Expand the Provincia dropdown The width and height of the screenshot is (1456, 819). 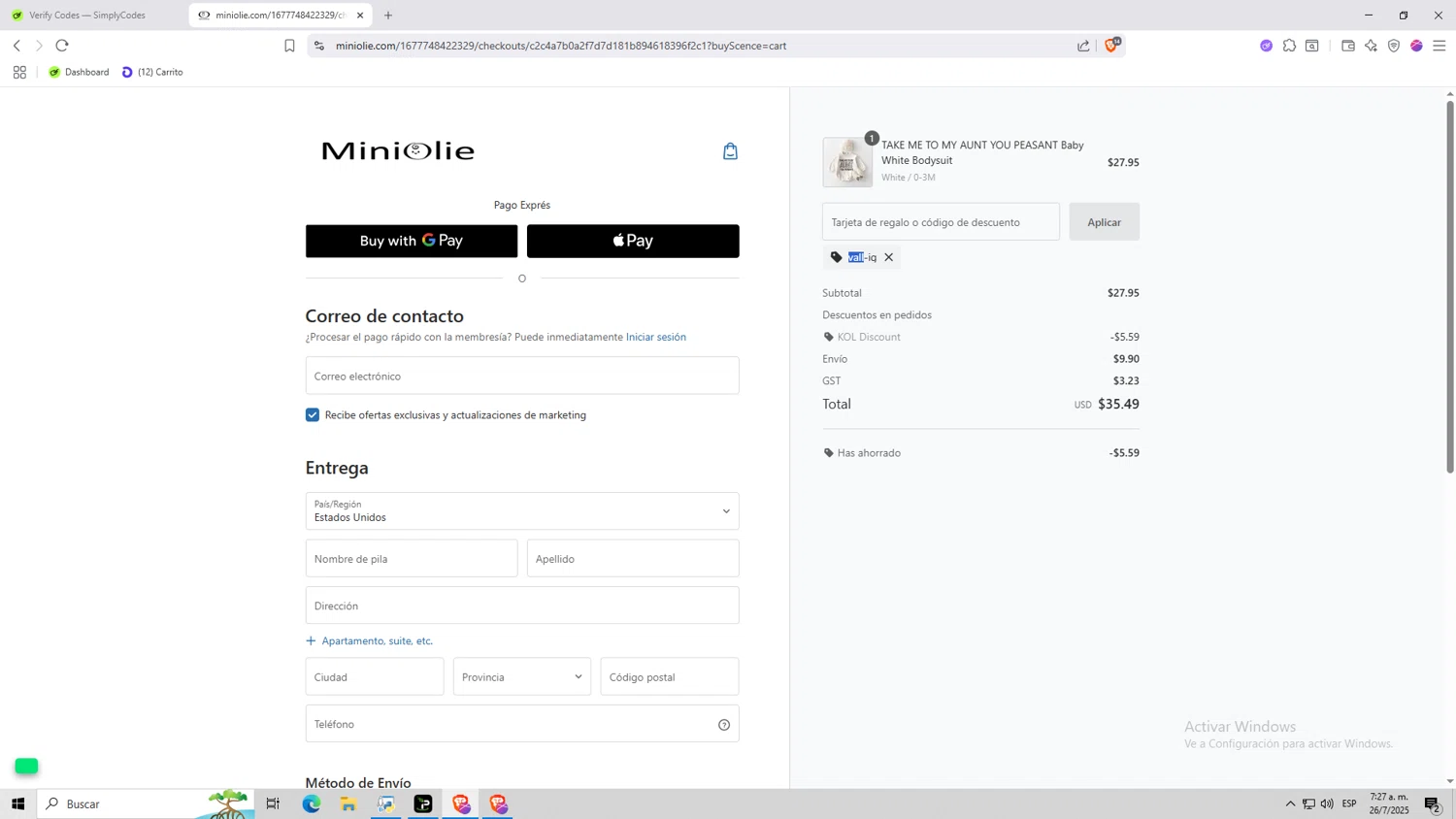(522, 677)
